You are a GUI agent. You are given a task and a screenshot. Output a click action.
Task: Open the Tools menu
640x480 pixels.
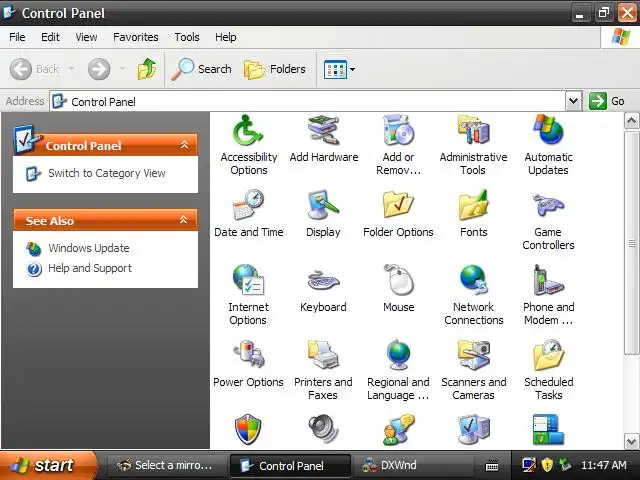click(x=187, y=37)
